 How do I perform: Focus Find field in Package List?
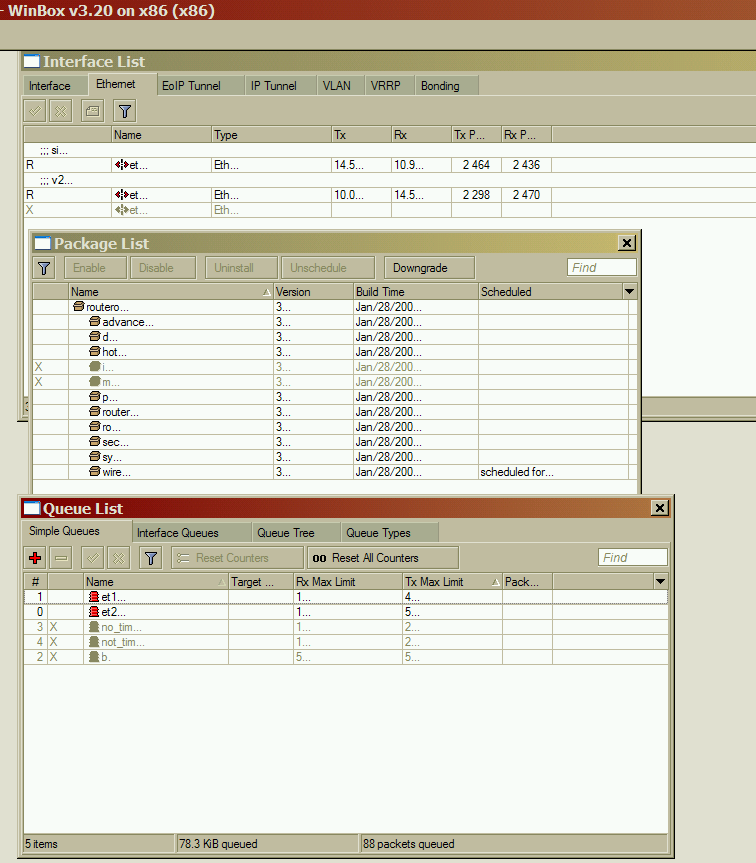pos(602,267)
